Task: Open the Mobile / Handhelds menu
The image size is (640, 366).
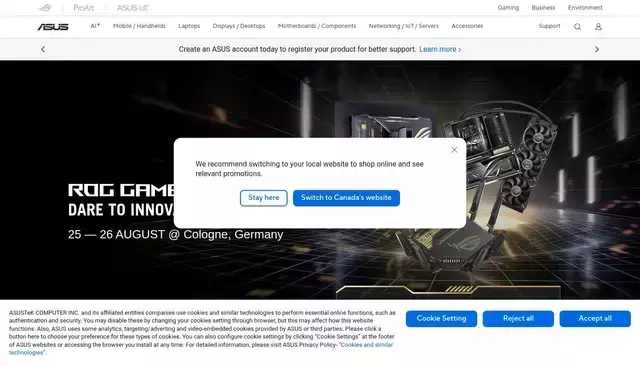Action: pos(139,26)
